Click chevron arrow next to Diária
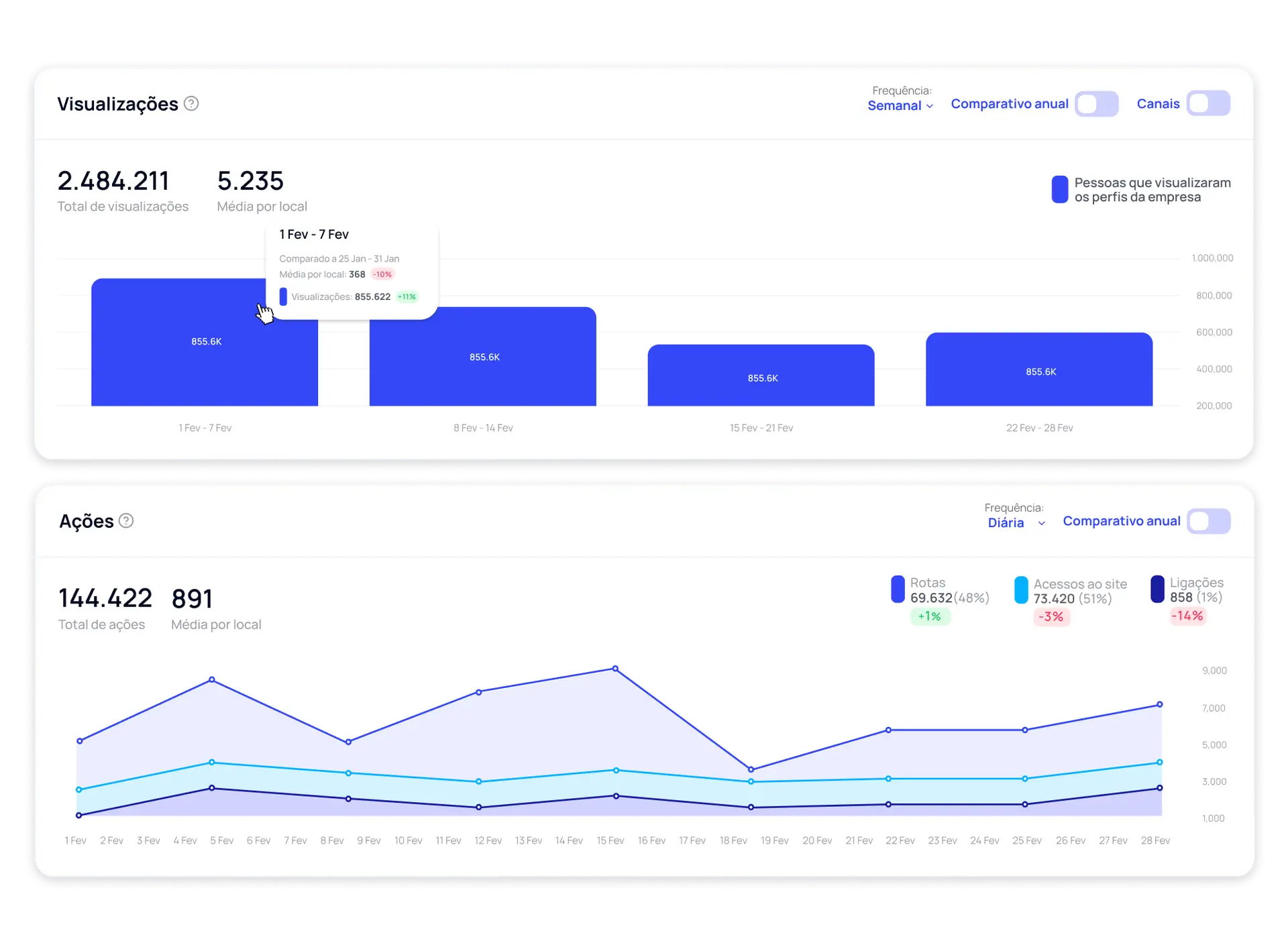The width and height of the screenshot is (1288, 945). (1041, 524)
